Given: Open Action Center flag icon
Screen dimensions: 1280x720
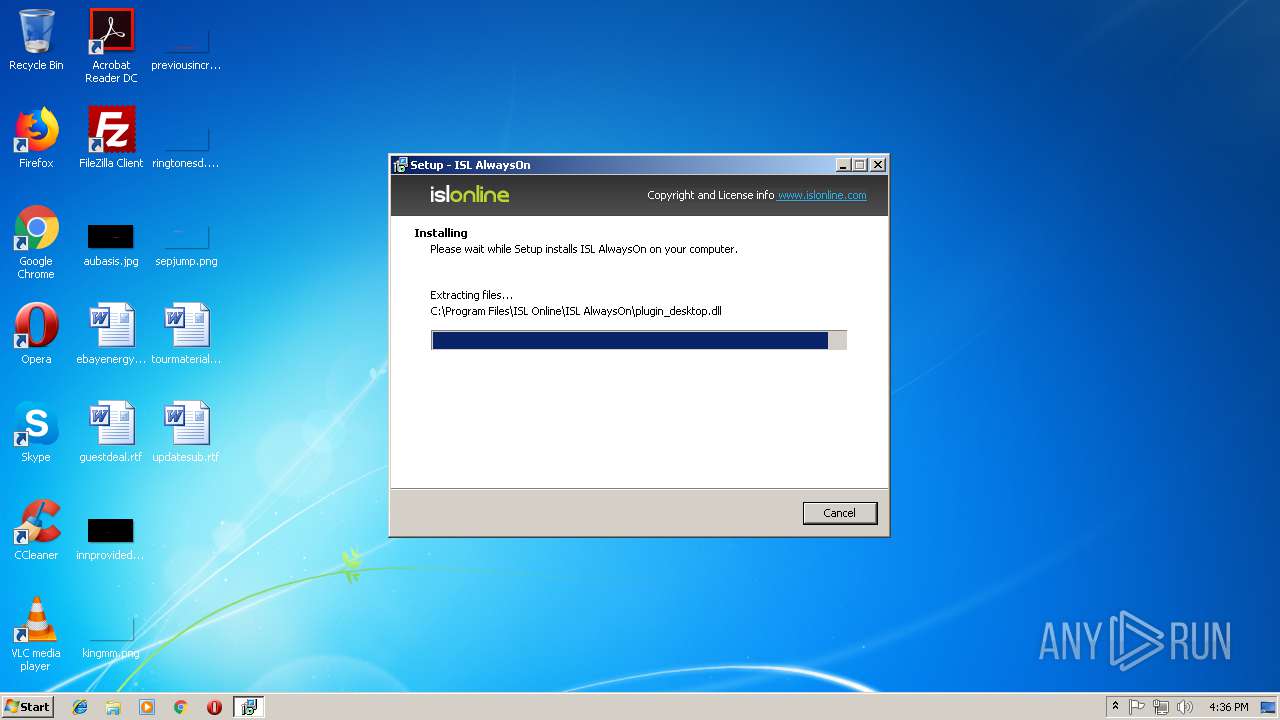Looking at the screenshot, I should coord(1137,707).
